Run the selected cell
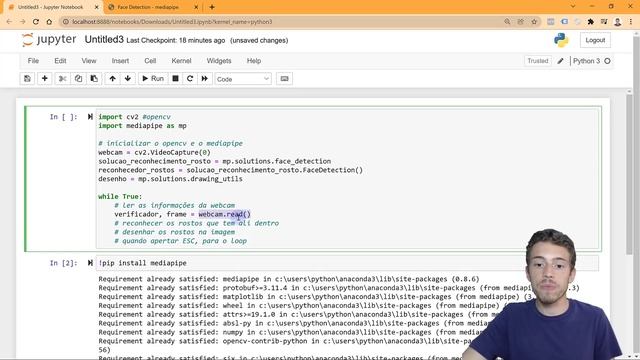The height and width of the screenshot is (360, 640). (x=153, y=79)
